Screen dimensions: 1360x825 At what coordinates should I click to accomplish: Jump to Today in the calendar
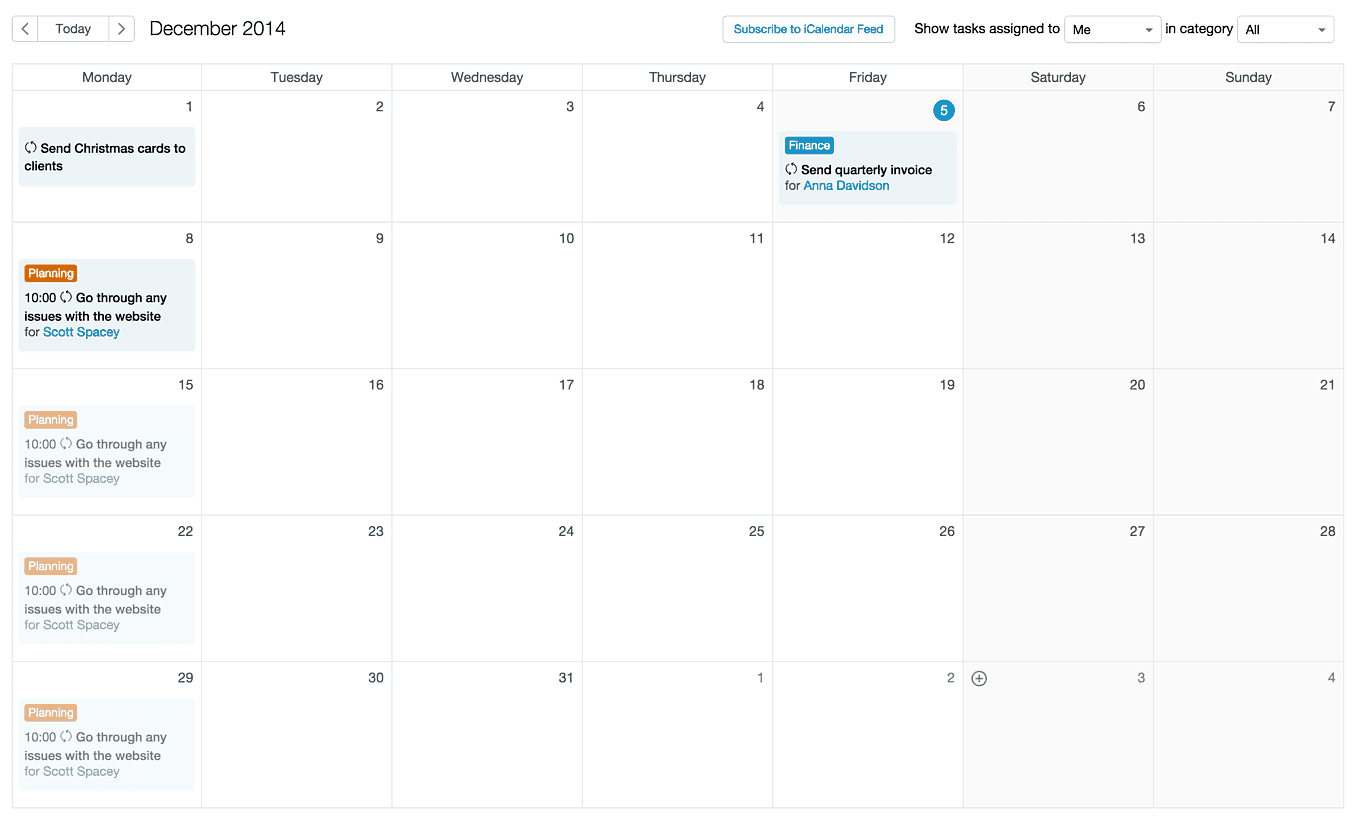[x=73, y=29]
